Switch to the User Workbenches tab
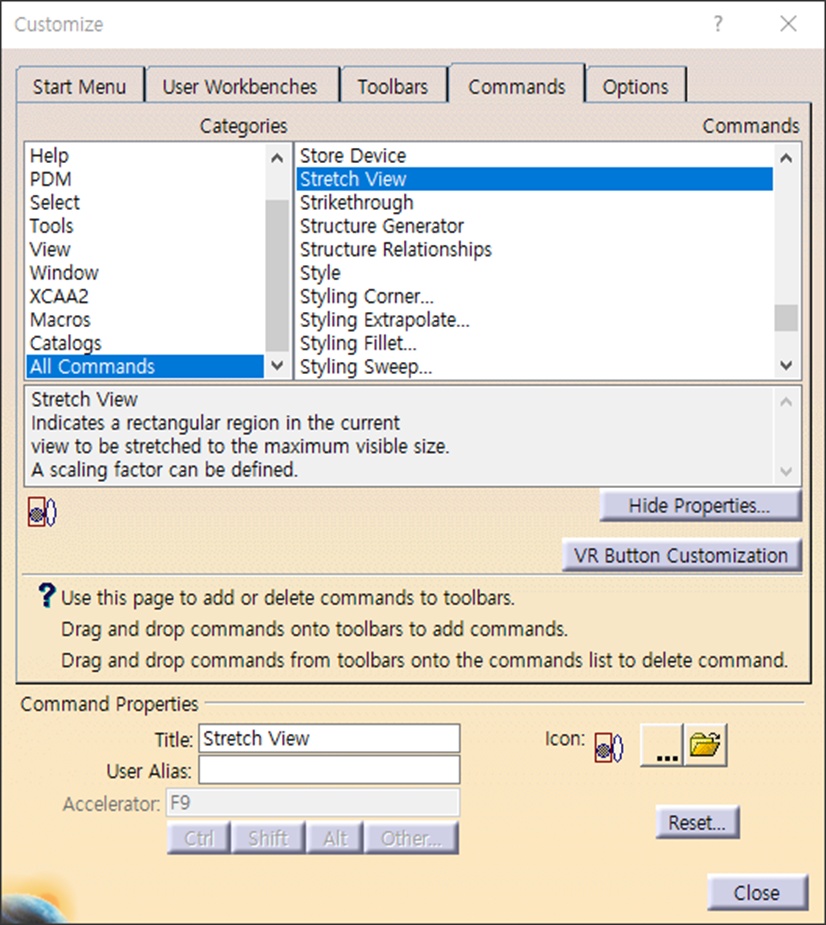The image size is (826, 925). pyautogui.click(x=240, y=86)
